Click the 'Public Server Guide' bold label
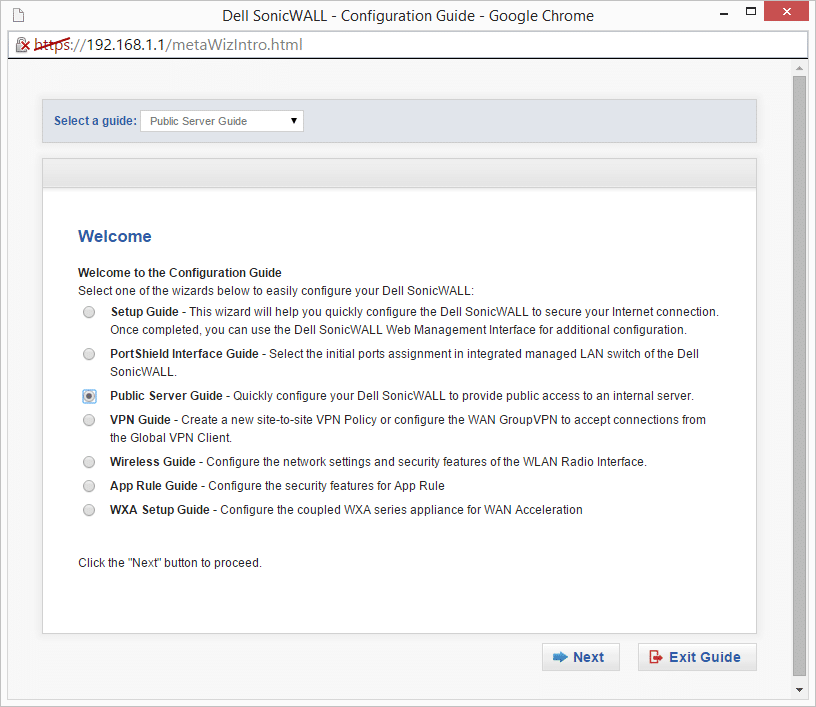This screenshot has width=816, height=707. click(166, 396)
